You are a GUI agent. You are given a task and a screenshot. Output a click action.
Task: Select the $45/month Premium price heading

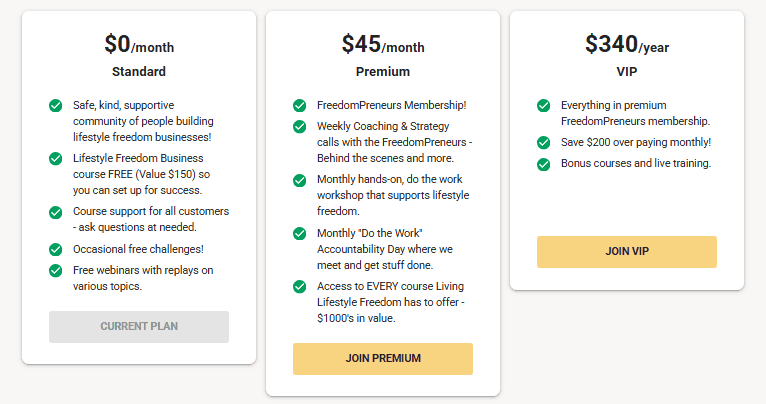pyautogui.click(x=383, y=45)
